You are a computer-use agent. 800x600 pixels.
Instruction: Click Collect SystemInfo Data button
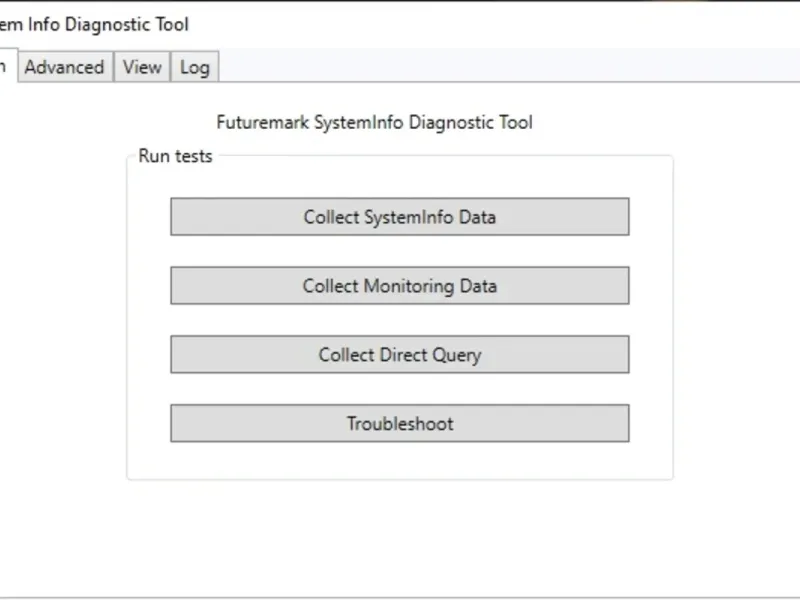tap(399, 217)
